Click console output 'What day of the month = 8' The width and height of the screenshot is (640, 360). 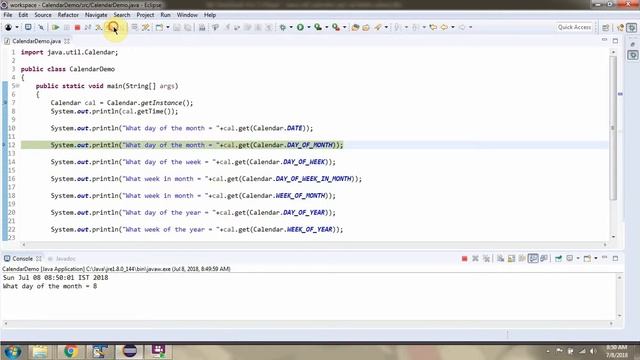[50, 287]
